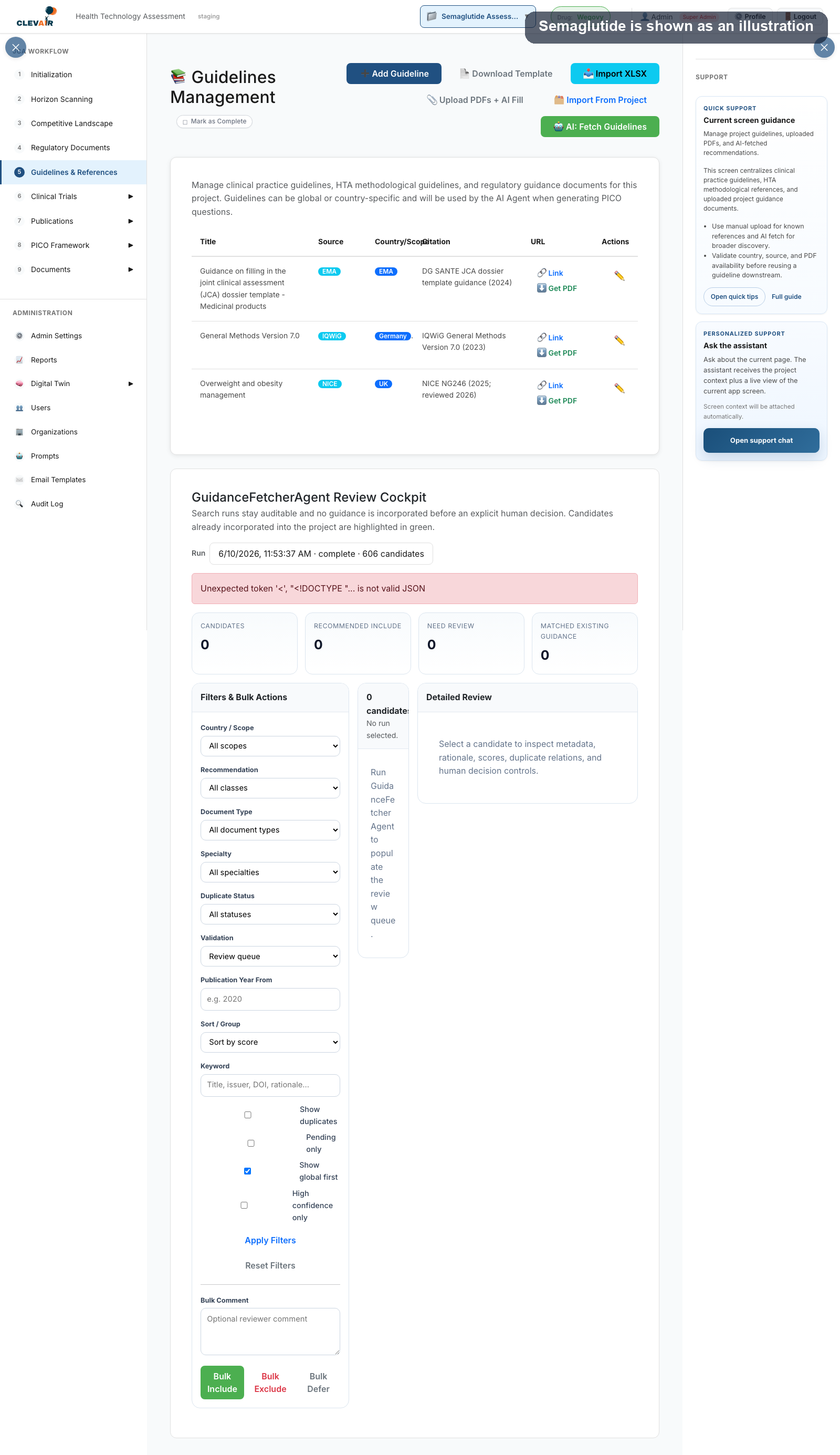Screen dimensions: 840x1455
Task: Click into Bulk Comment textarea
Action: (x=270, y=1332)
